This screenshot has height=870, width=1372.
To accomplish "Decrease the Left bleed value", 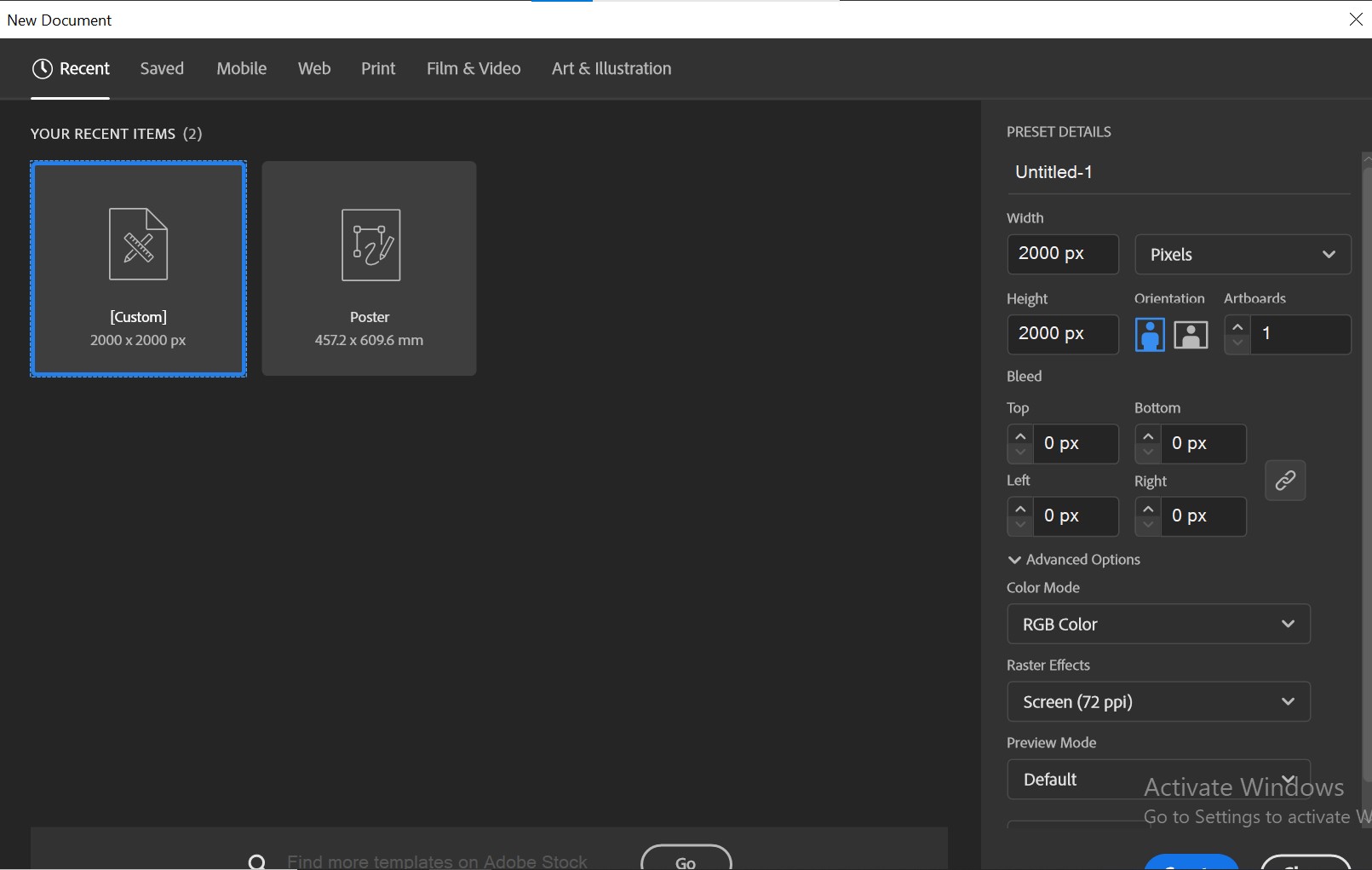I will pyautogui.click(x=1020, y=525).
